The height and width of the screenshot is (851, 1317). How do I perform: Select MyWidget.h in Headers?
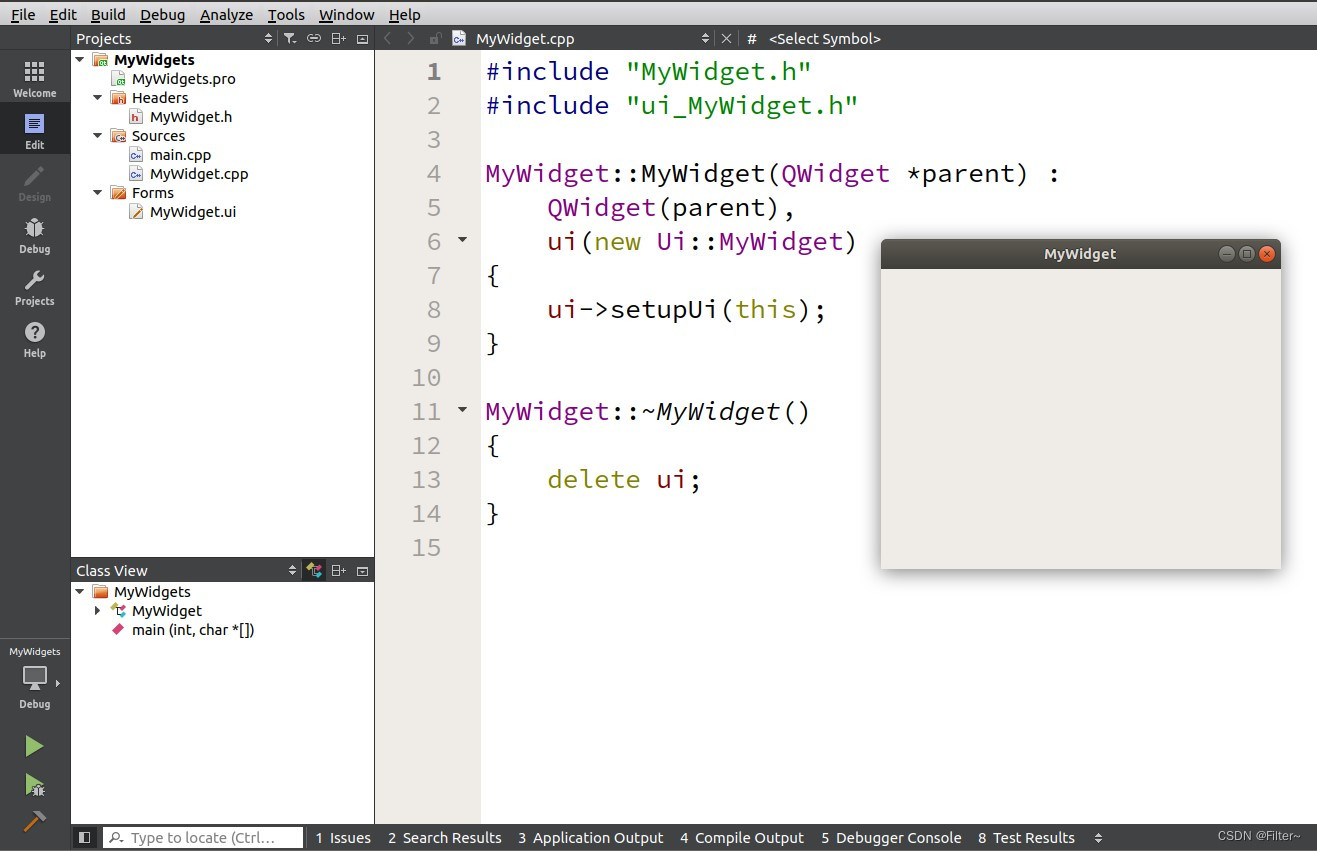(x=191, y=117)
